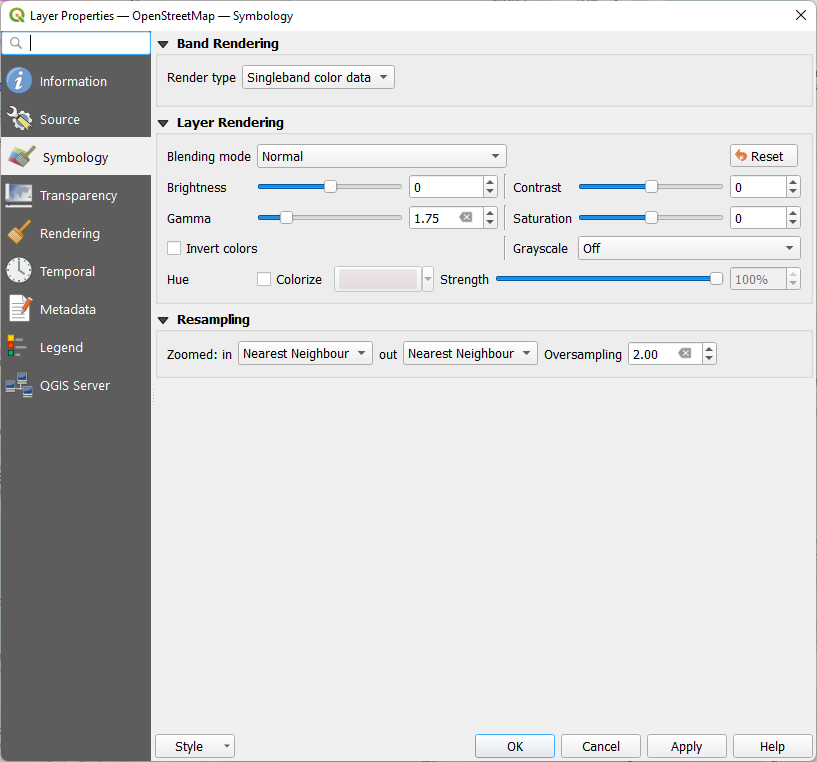Switch to the Transparency tab

click(x=76, y=195)
